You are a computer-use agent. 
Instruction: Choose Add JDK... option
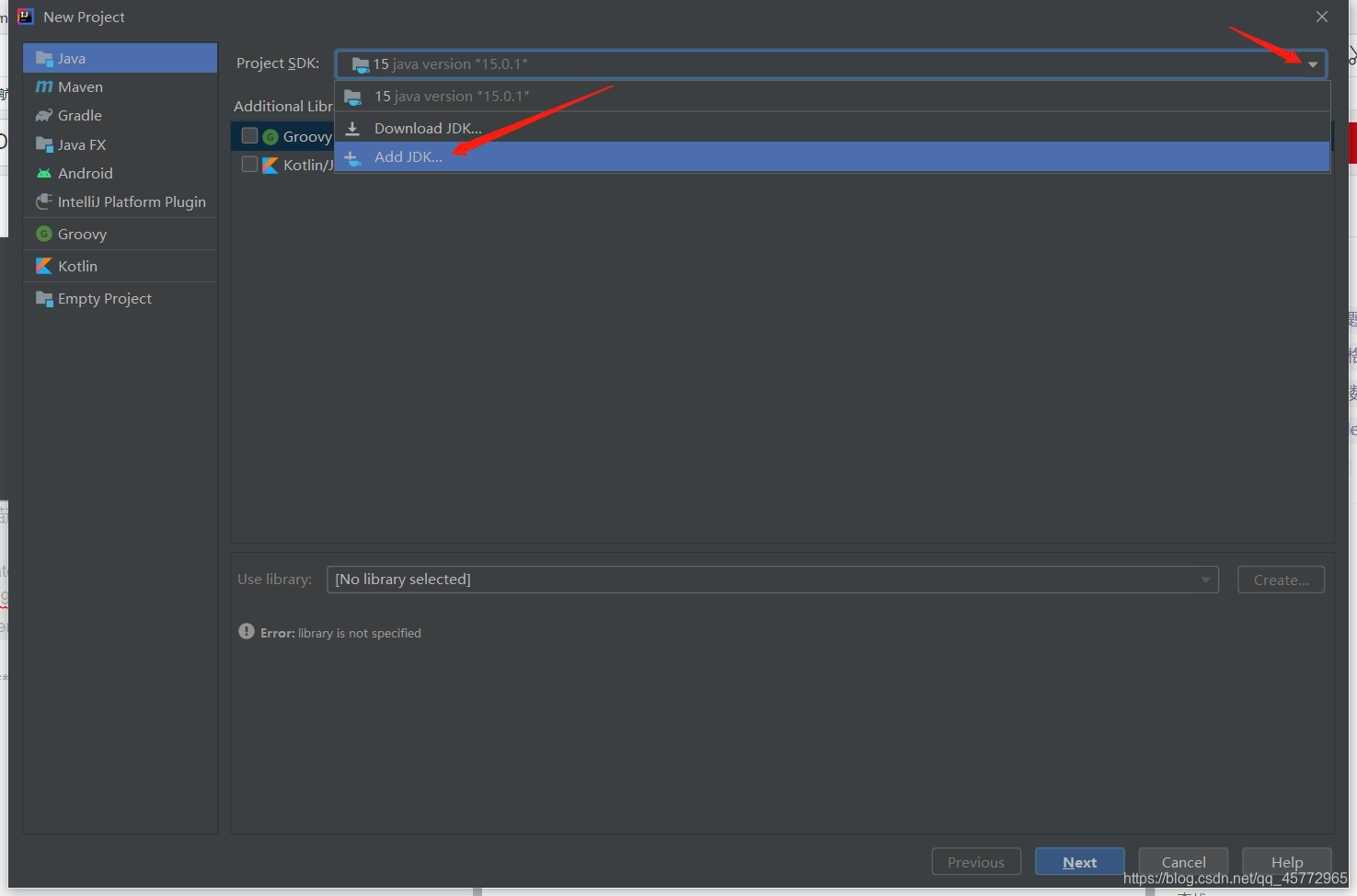click(833, 156)
